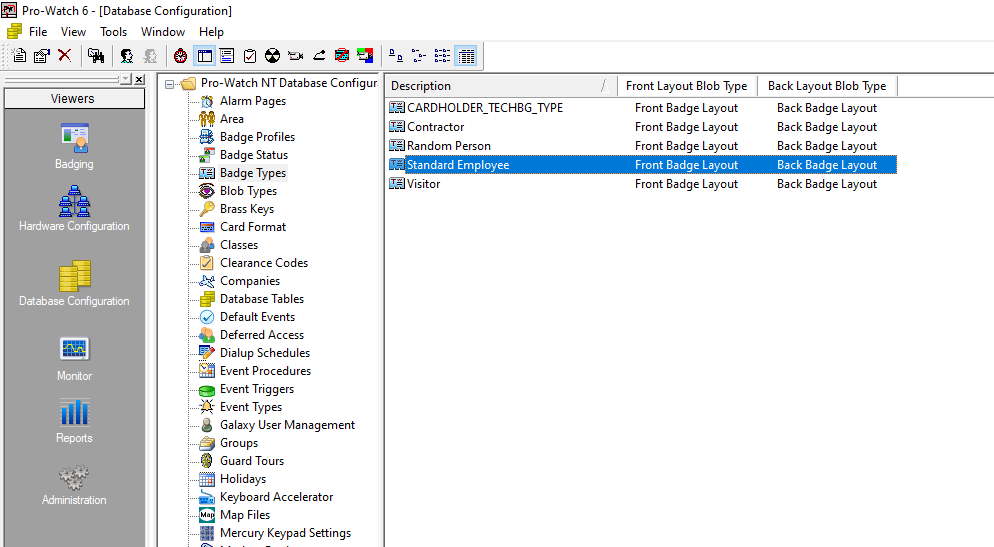
Task: Click the New document toolbar icon
Action: 20,56
